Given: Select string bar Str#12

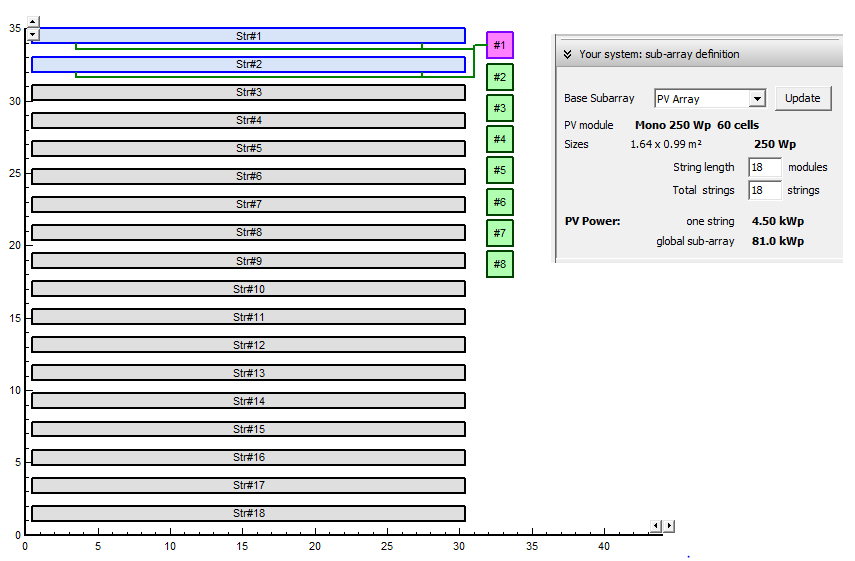Looking at the screenshot, I should click(x=249, y=345).
